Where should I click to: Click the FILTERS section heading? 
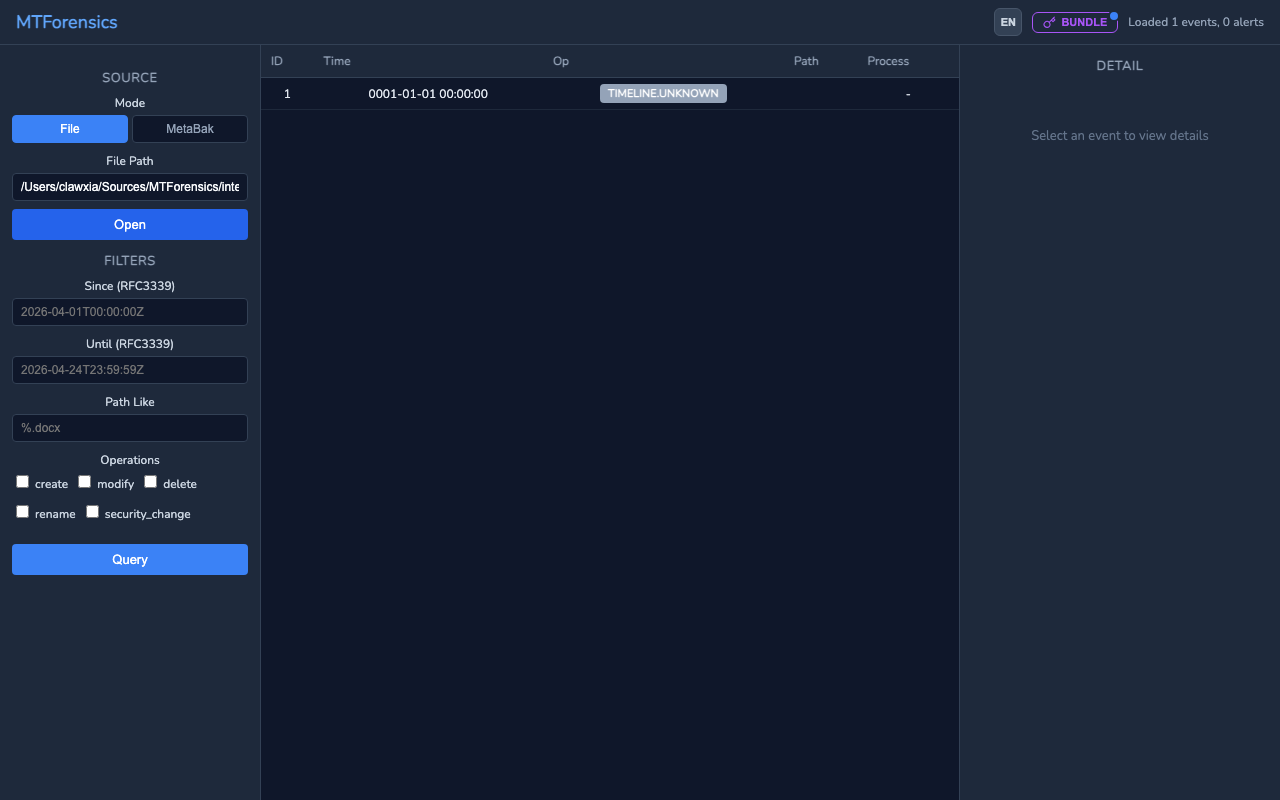click(x=130, y=260)
